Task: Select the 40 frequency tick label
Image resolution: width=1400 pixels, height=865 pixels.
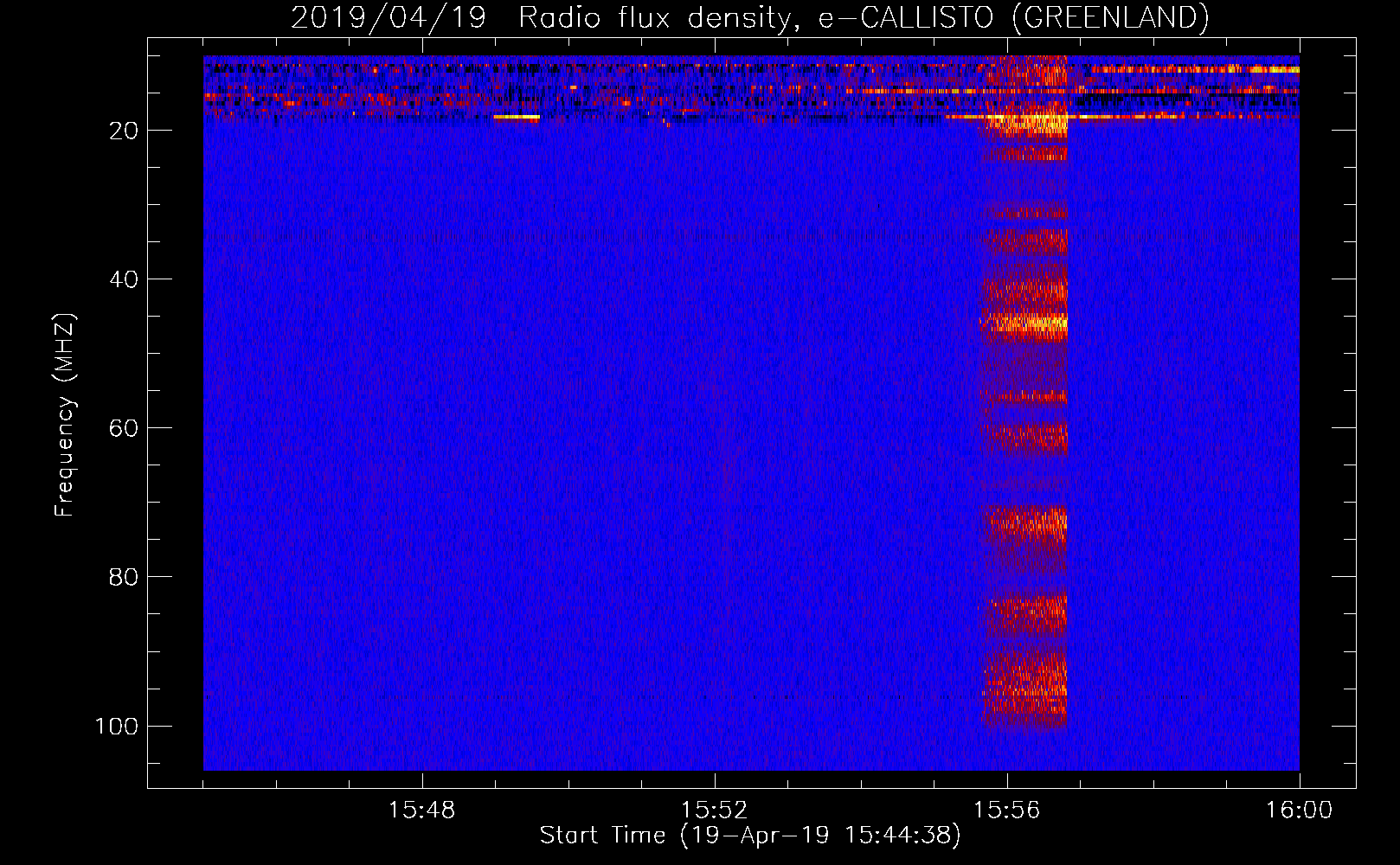Action: 124,279
